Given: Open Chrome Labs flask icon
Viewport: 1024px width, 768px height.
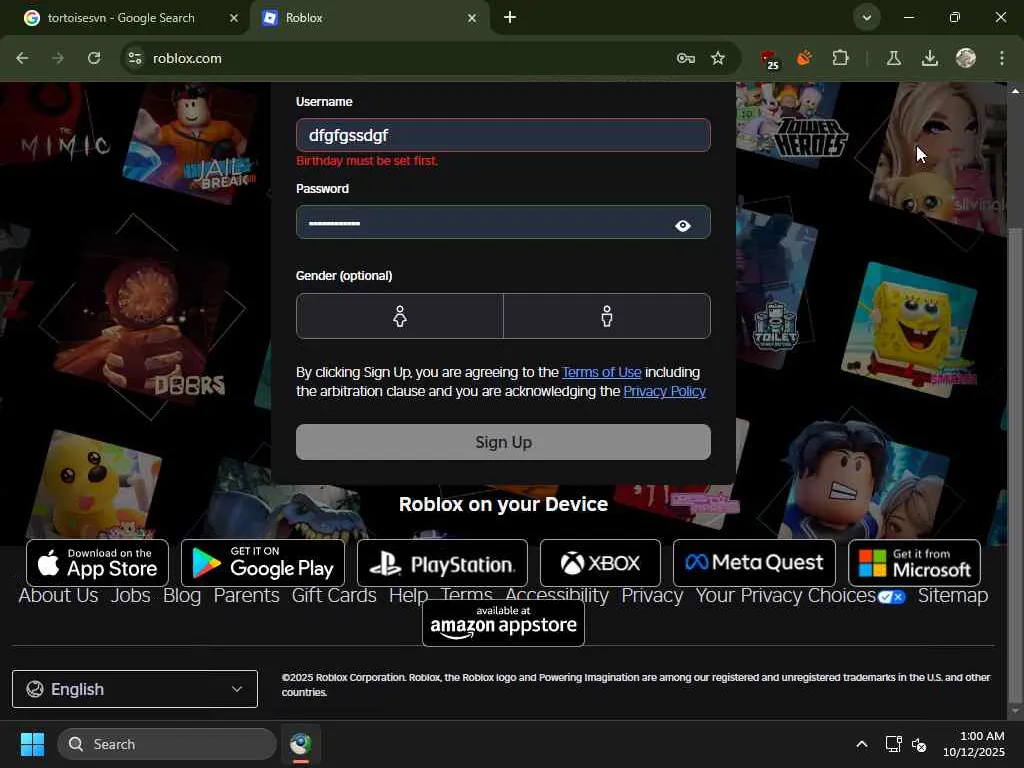Looking at the screenshot, I should [x=893, y=58].
